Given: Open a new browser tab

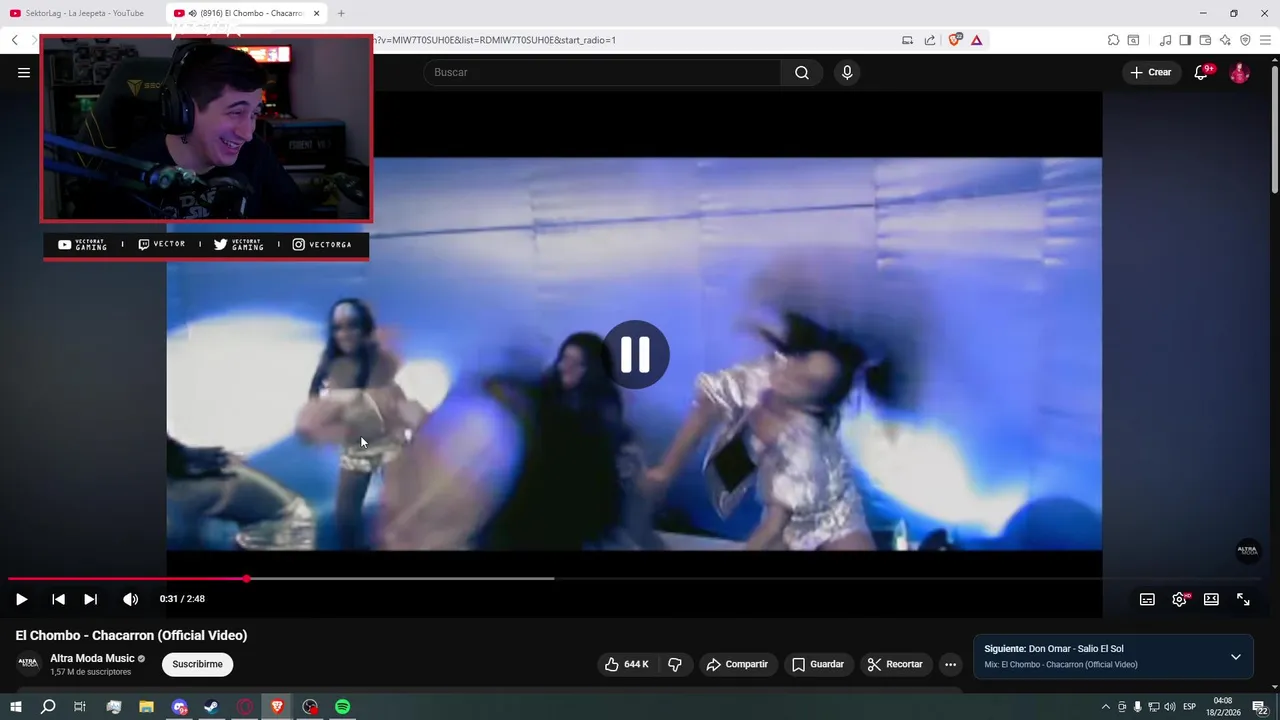Looking at the screenshot, I should (x=341, y=13).
